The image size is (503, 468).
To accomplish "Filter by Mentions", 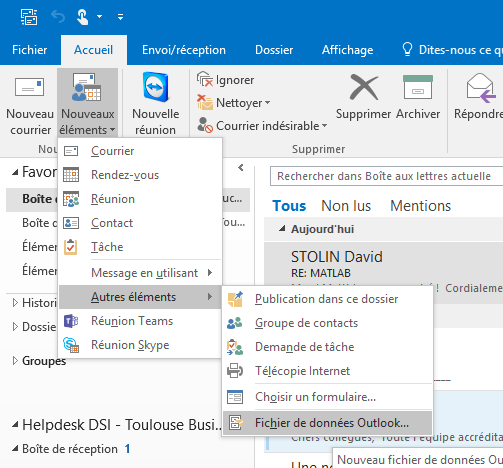I will tap(421, 206).
